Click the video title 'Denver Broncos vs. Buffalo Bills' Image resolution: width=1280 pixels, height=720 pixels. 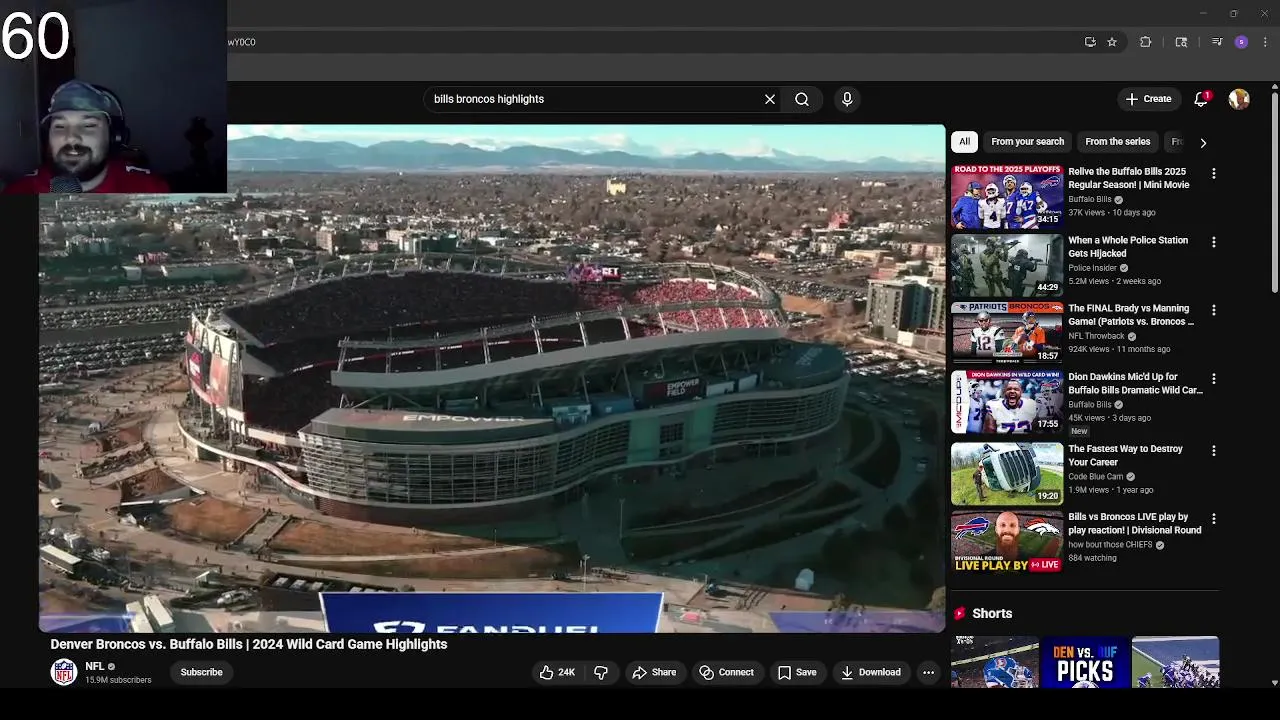(x=249, y=644)
